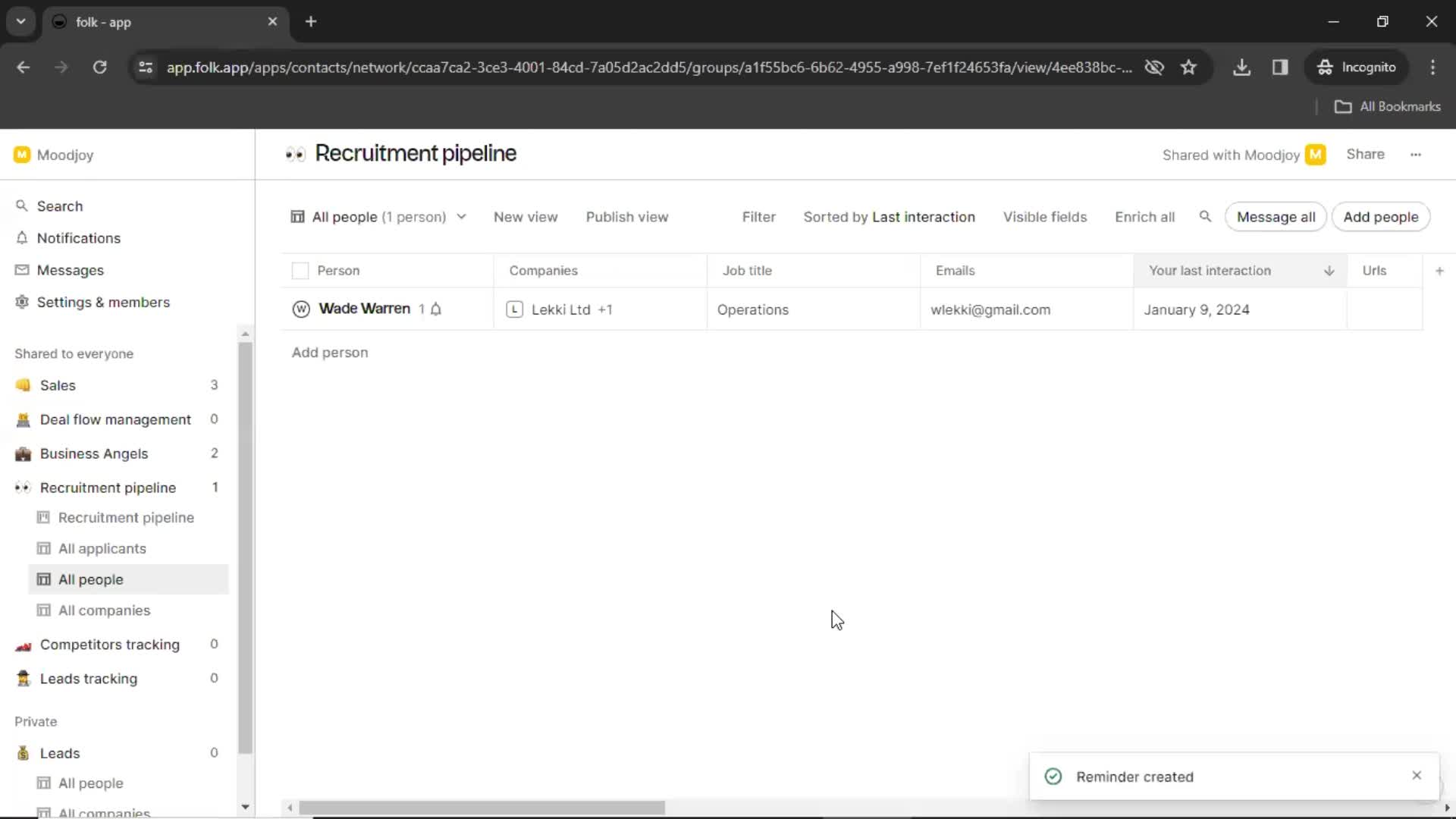Switch to All companies view under Recruitment pipeline
Image resolution: width=1456 pixels, height=819 pixels.
104,610
